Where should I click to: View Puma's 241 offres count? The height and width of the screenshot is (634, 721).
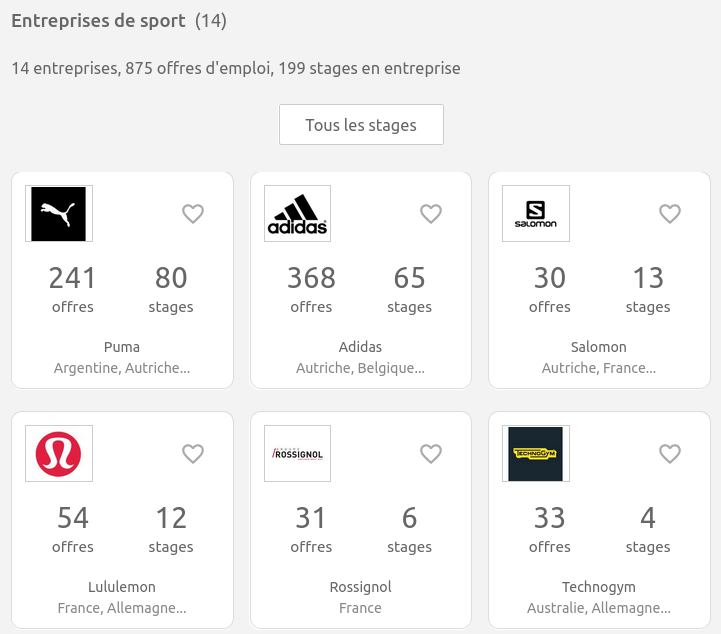click(x=73, y=289)
